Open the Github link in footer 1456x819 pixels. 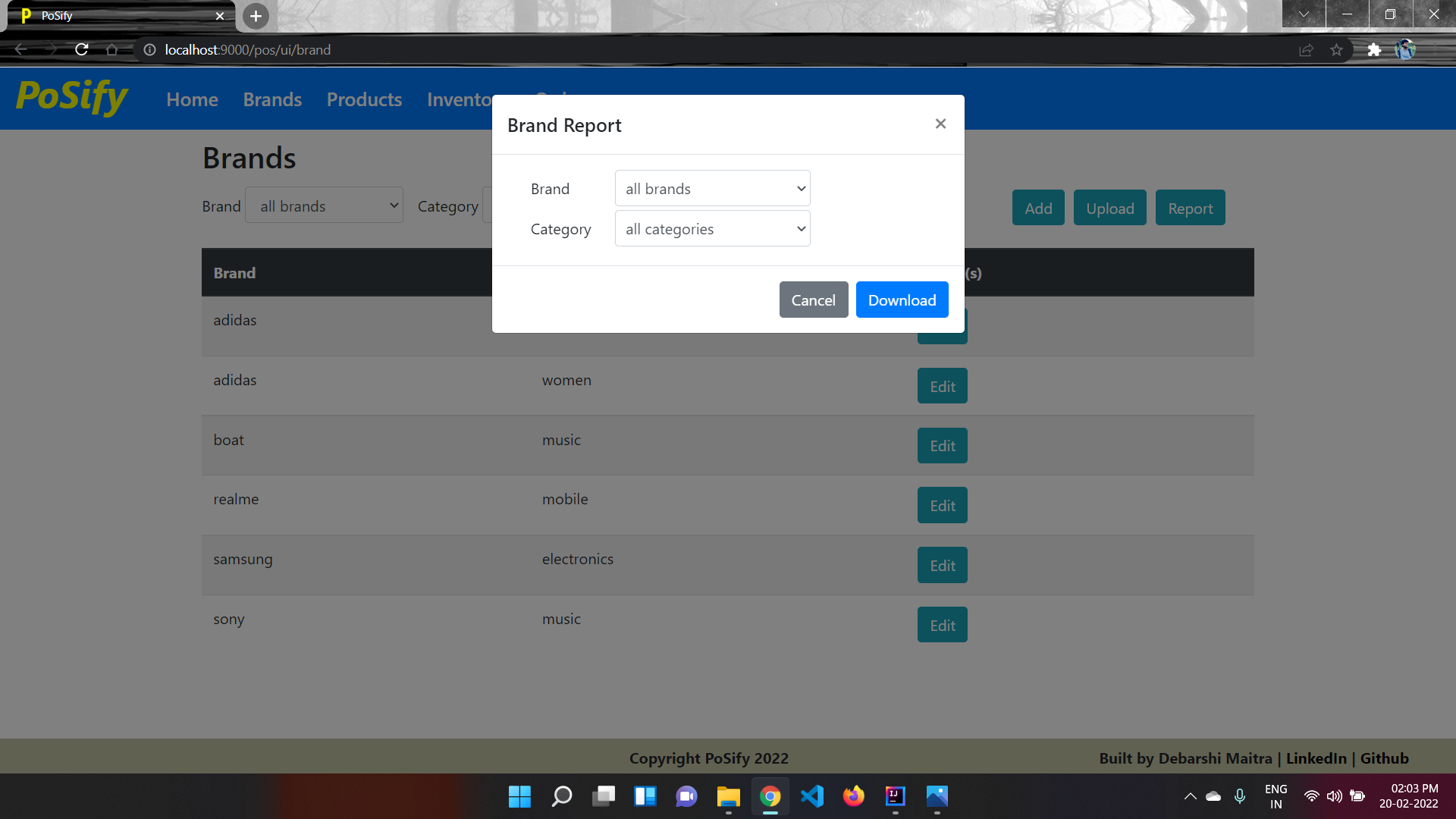click(x=1384, y=758)
